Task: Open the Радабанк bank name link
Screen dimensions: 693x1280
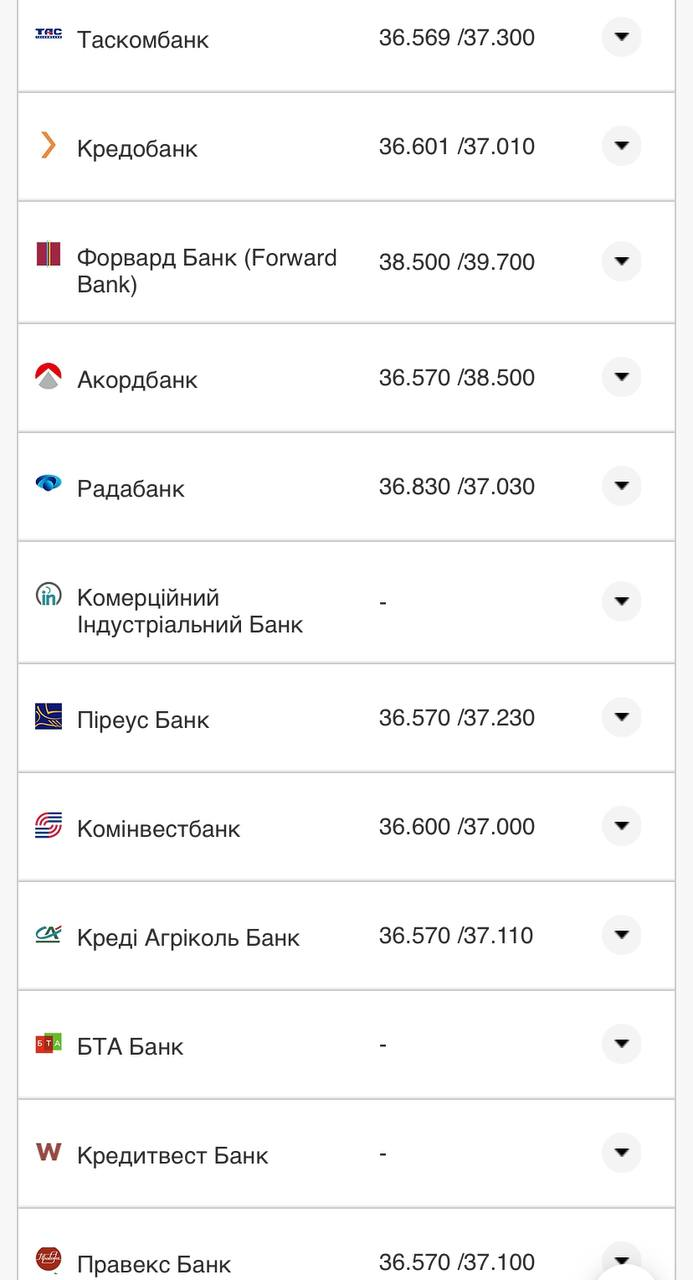Action: [x=131, y=488]
